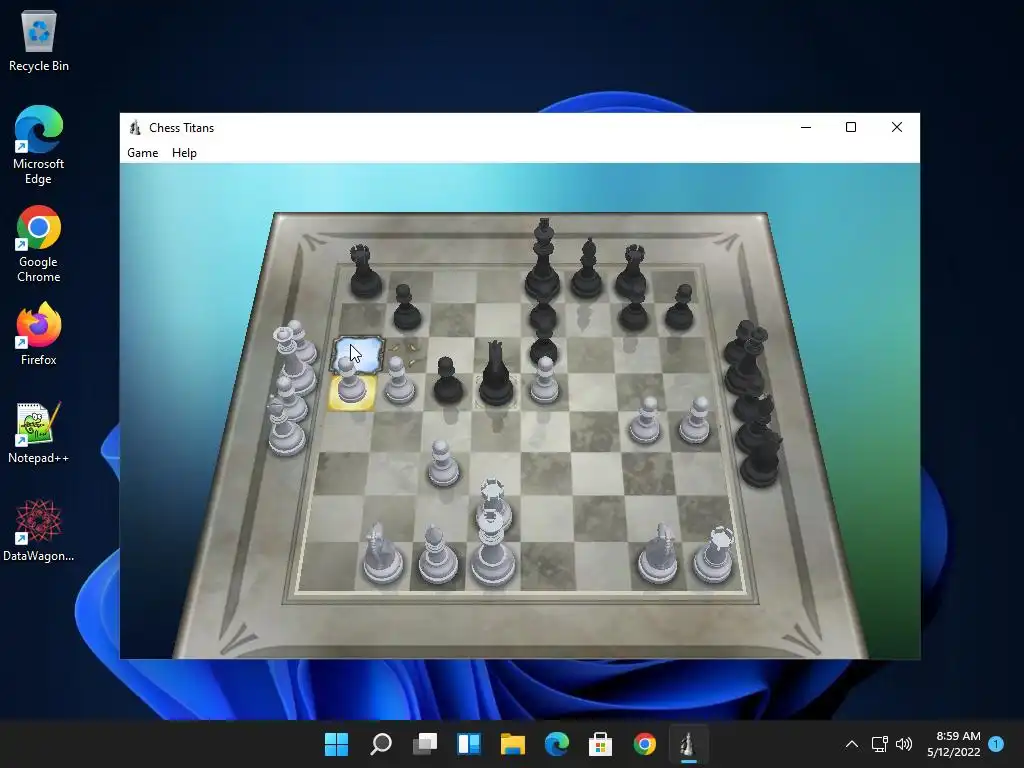Viewport: 1024px width, 768px height.
Task: Open Task View from the taskbar
Action: pyautogui.click(x=424, y=744)
